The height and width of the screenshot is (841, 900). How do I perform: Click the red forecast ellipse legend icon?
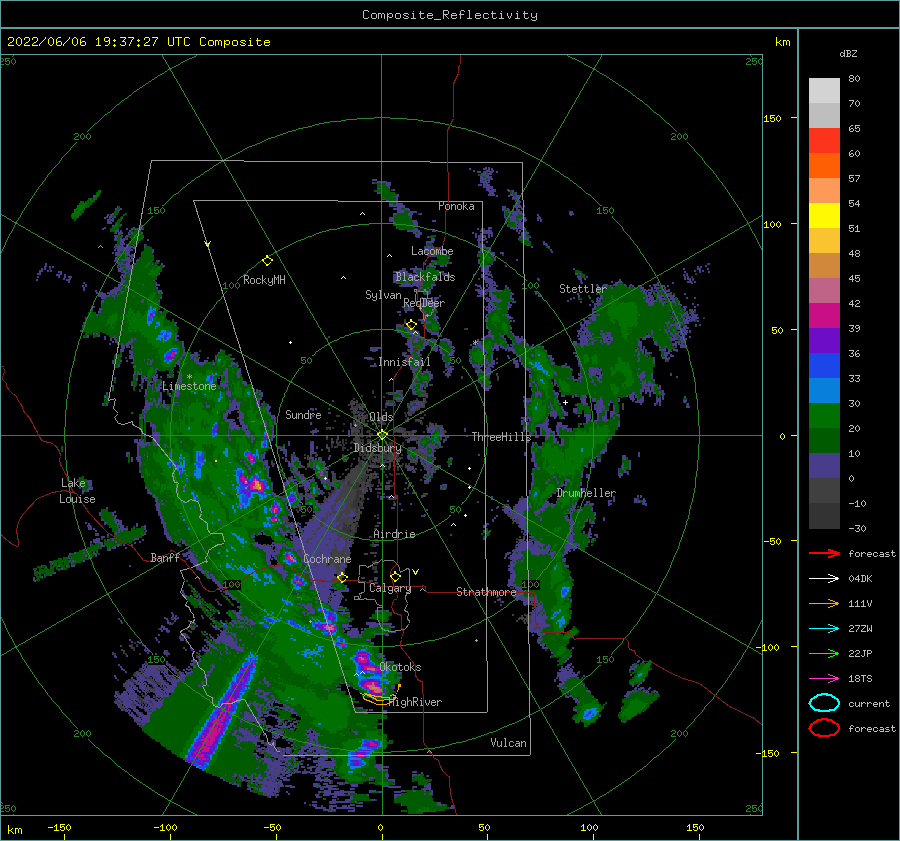pyautogui.click(x=824, y=728)
